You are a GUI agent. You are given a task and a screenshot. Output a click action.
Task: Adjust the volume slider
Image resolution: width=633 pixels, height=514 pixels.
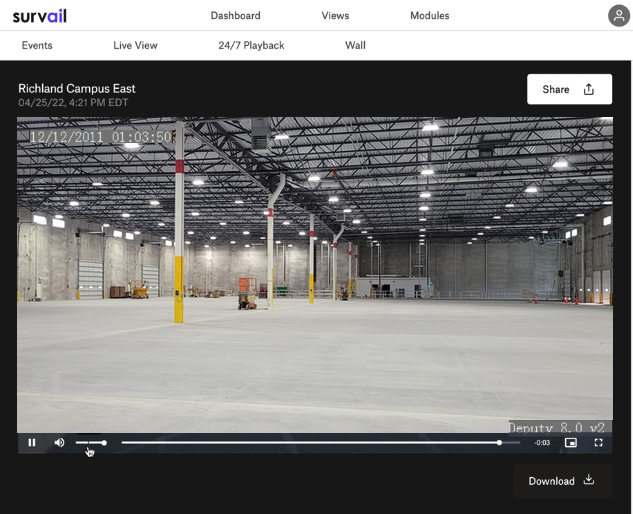pyautogui.click(x=91, y=443)
